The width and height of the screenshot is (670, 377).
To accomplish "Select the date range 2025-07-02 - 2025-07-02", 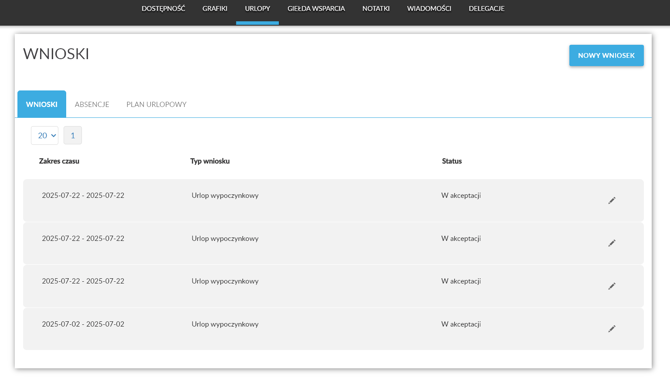I will coord(83,324).
